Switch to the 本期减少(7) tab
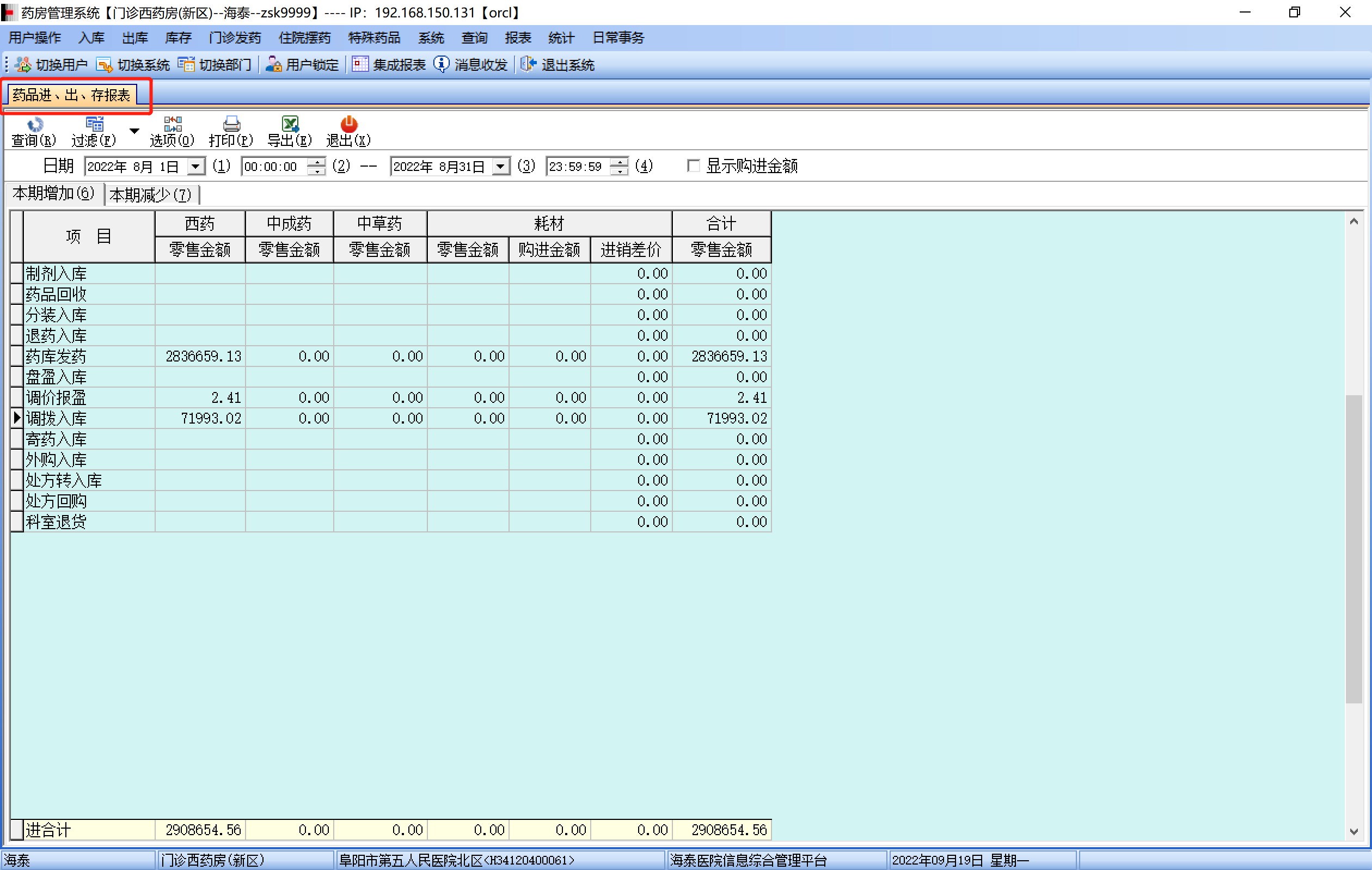The image size is (1372, 870). click(x=150, y=195)
